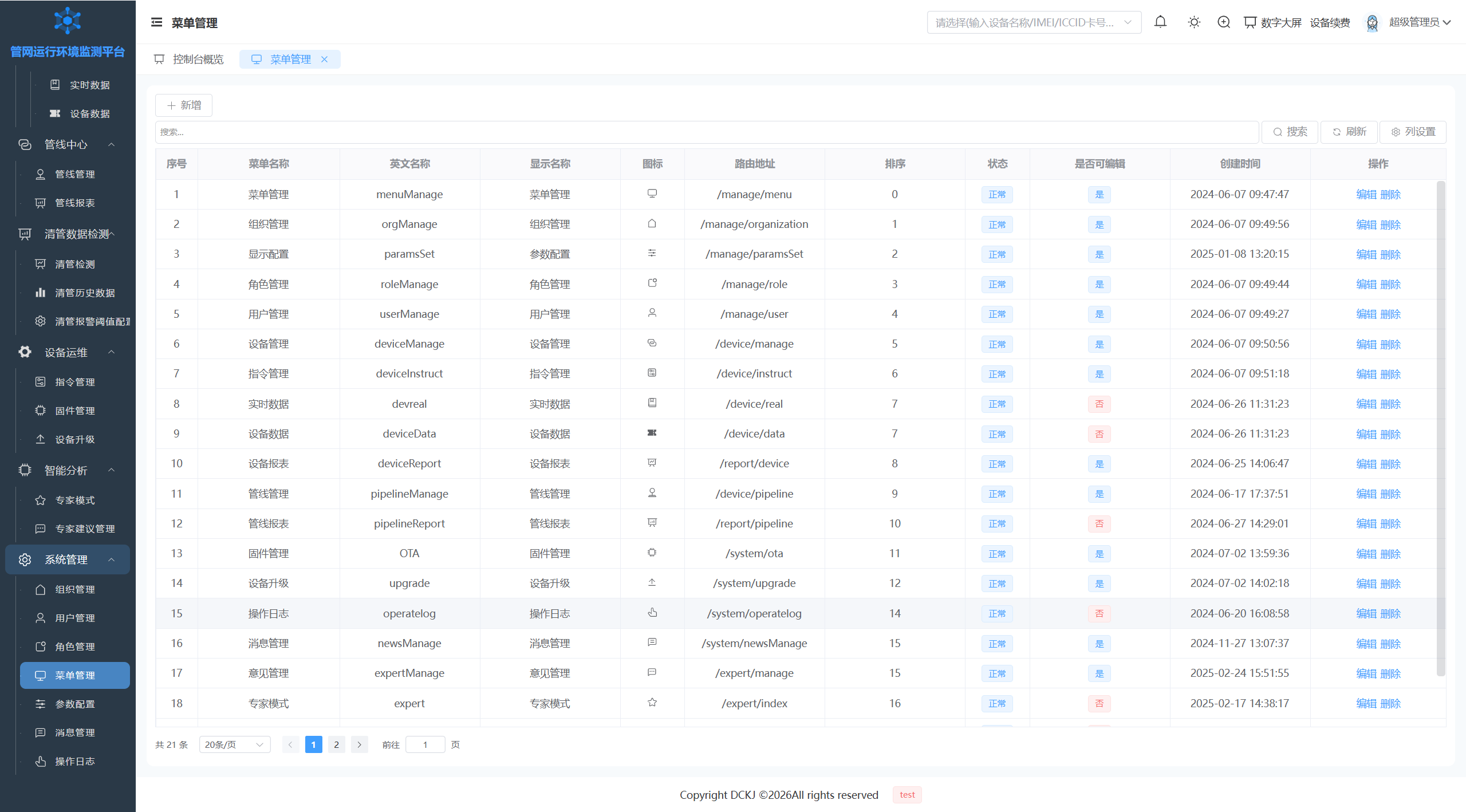The image size is (1466, 812).
Task: Go to page 2 of the table
Action: pyautogui.click(x=336, y=744)
